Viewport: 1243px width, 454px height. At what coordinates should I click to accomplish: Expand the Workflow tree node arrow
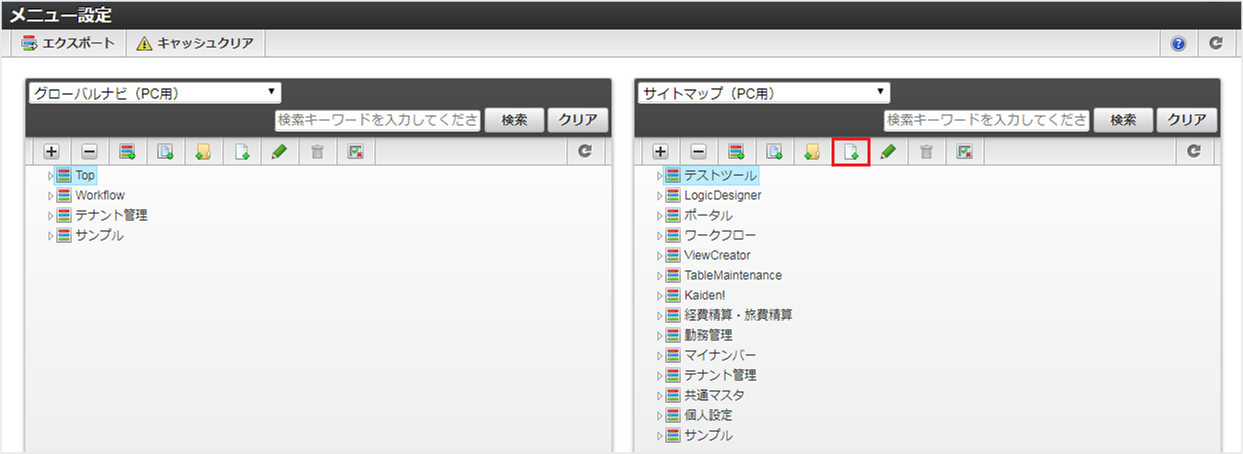pyautogui.click(x=50, y=196)
